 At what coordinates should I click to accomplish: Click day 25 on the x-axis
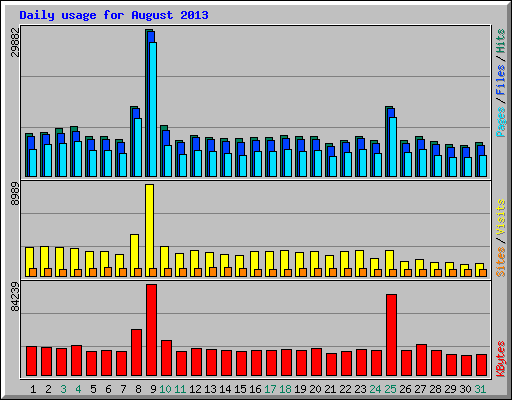390,389
